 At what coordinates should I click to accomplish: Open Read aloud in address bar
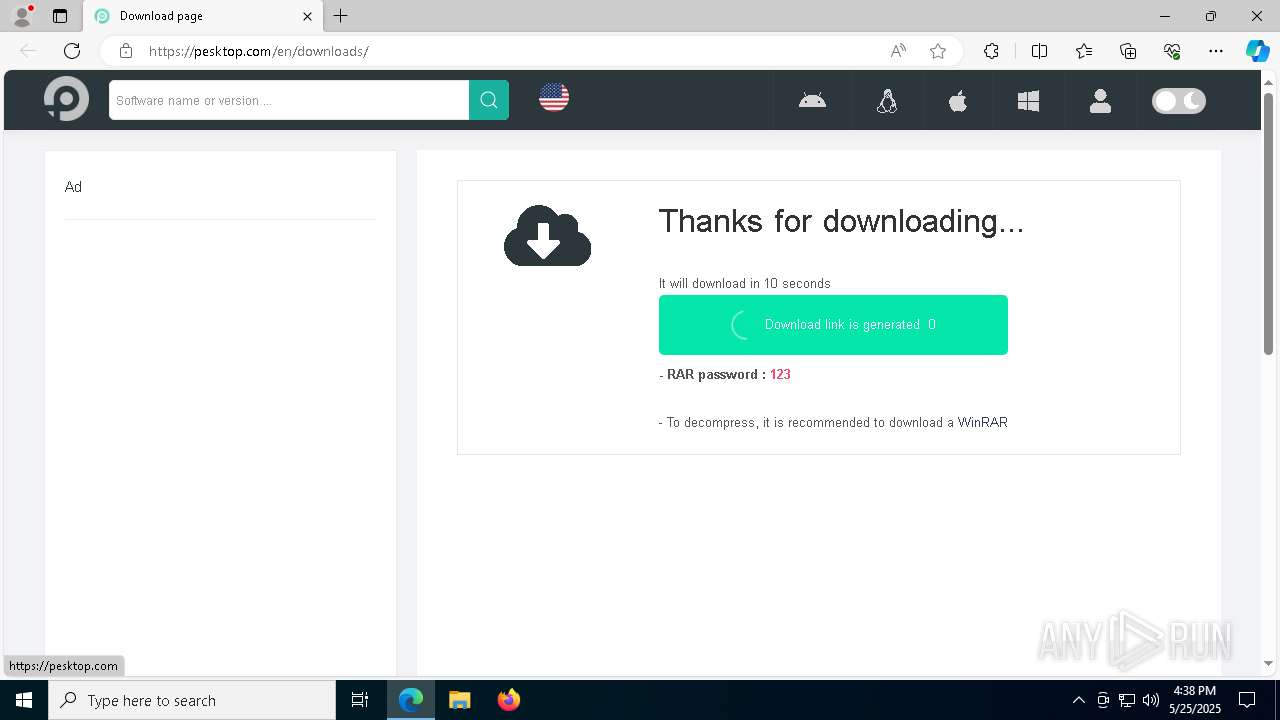click(x=898, y=51)
